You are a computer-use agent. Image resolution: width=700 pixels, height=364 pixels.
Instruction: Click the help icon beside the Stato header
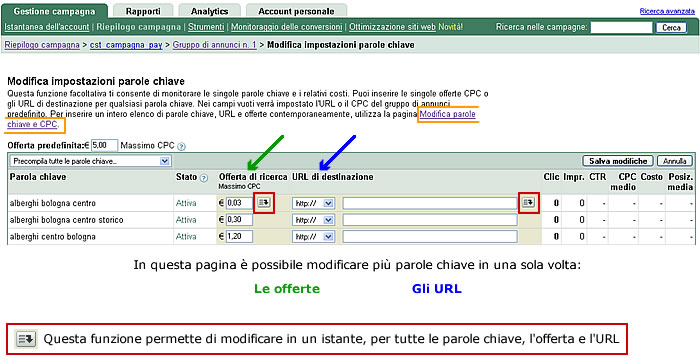204,178
